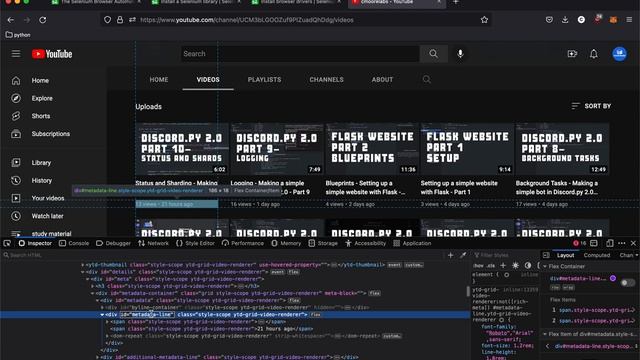Open Explore in the sidebar
This screenshot has width=640, height=360.
pyautogui.click(x=42, y=98)
